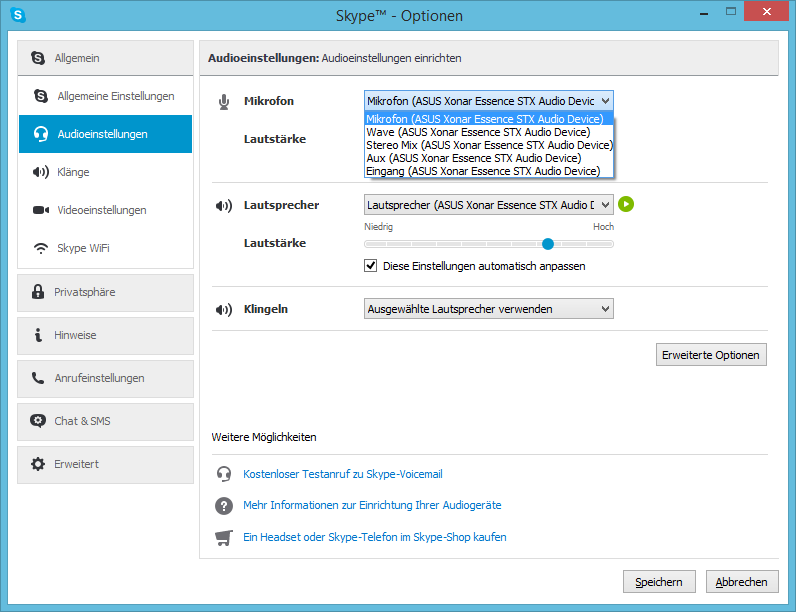Expand the Hinweise section
Screen dimensions: 796x612
[x=106, y=336]
